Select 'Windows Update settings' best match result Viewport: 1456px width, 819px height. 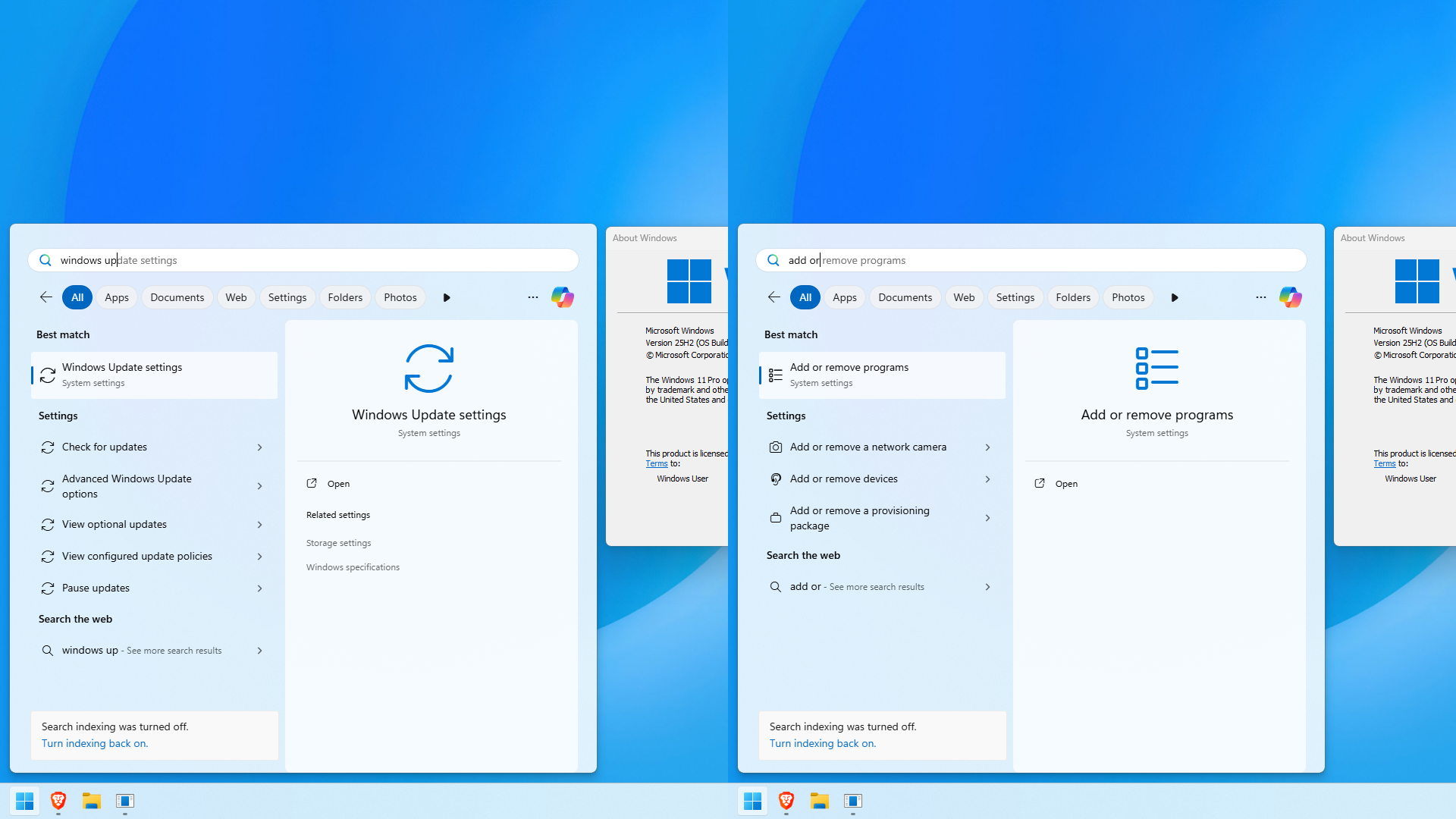(x=154, y=375)
